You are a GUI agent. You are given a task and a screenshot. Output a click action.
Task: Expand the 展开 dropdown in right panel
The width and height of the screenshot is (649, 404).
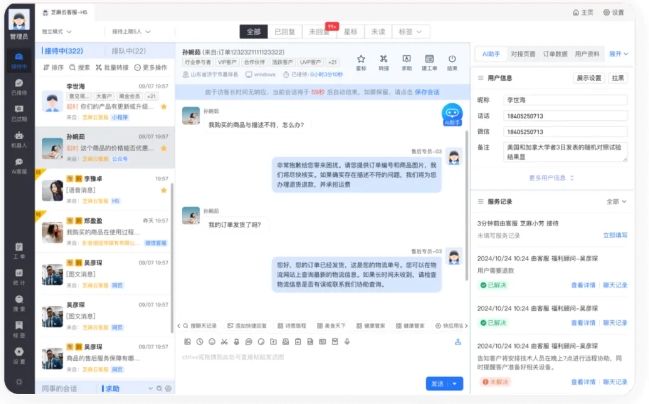pyautogui.click(x=618, y=54)
